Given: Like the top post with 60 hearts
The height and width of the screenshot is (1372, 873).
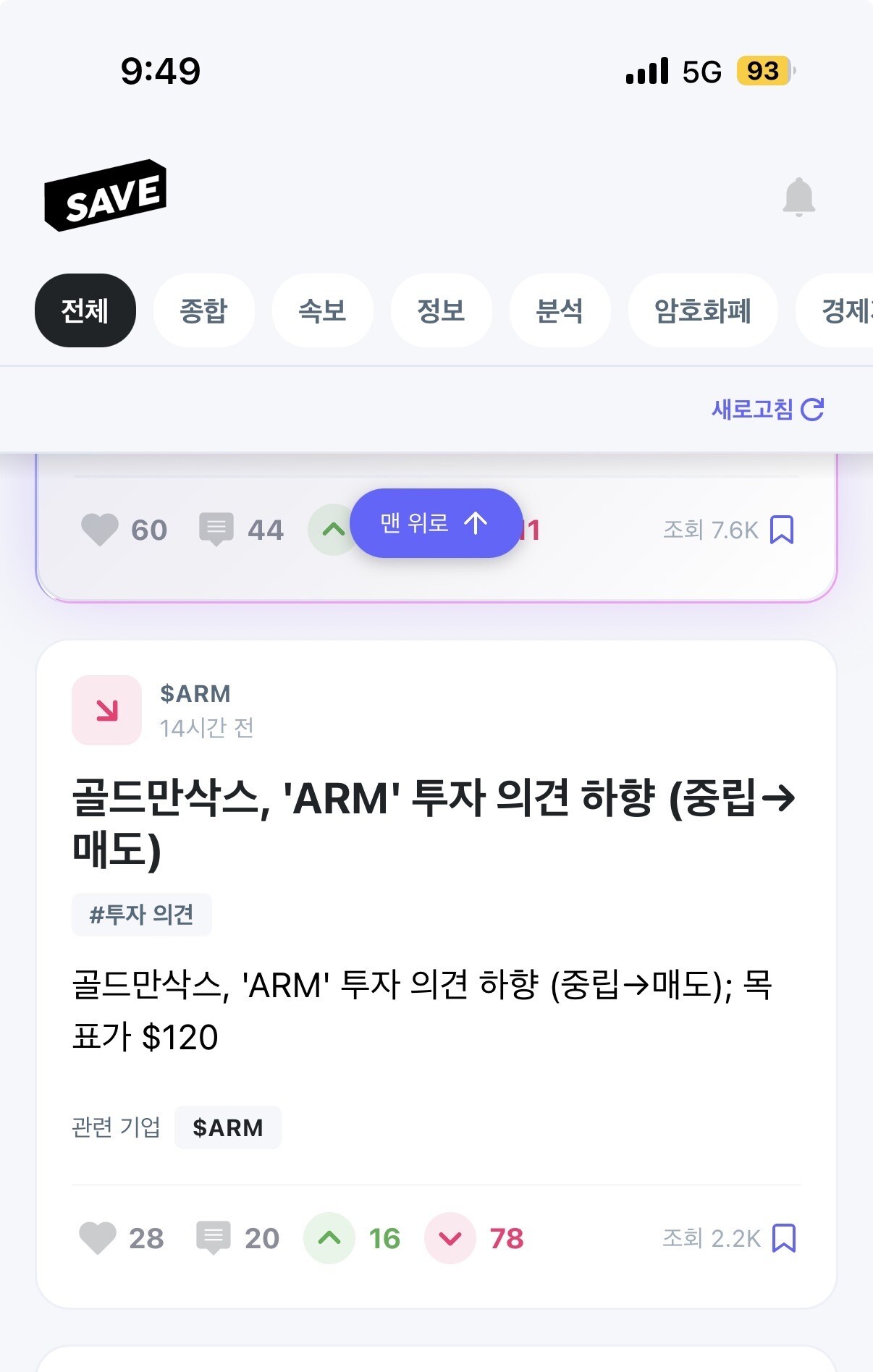Looking at the screenshot, I should coord(100,530).
